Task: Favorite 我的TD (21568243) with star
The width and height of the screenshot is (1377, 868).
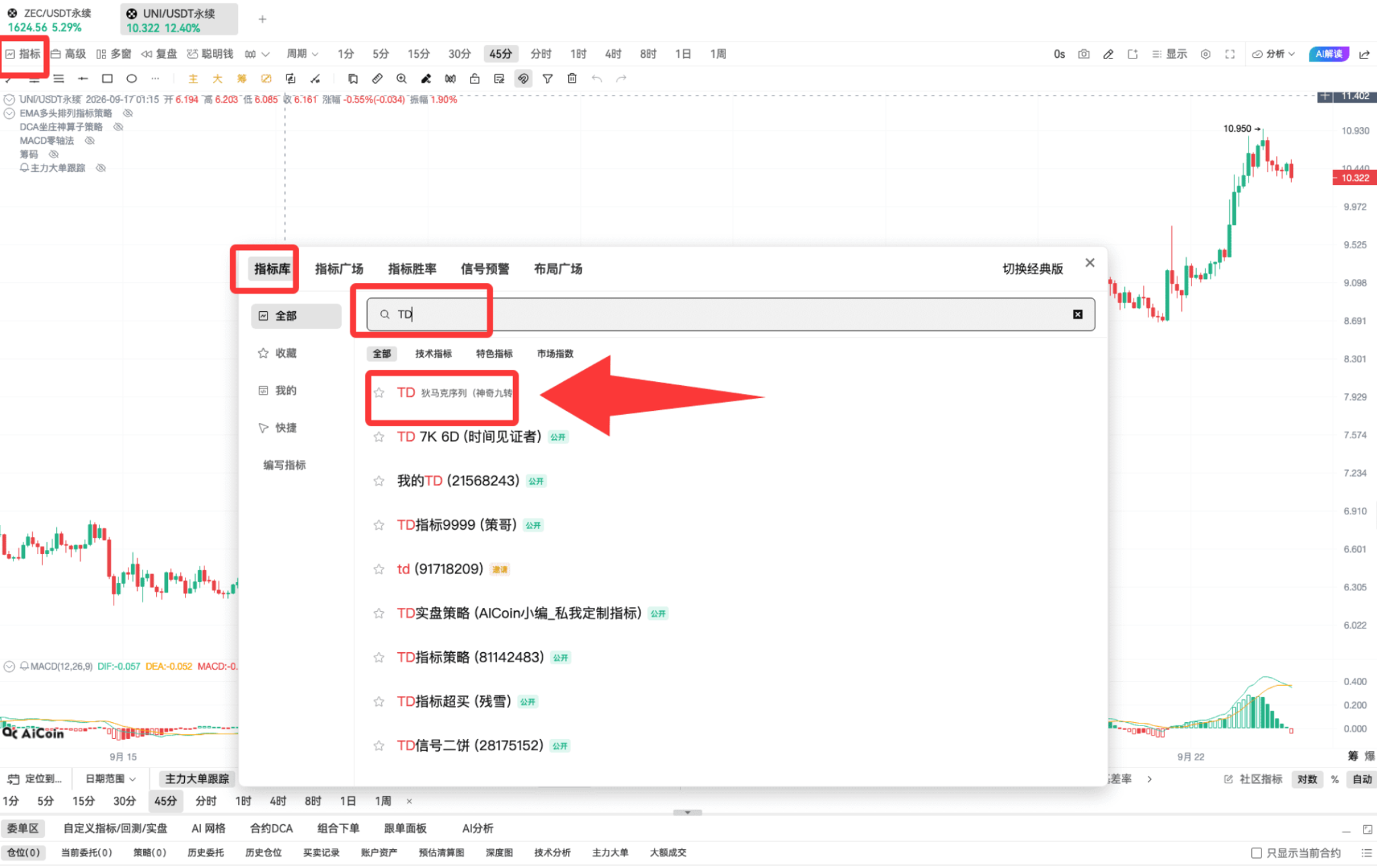Action: (379, 481)
